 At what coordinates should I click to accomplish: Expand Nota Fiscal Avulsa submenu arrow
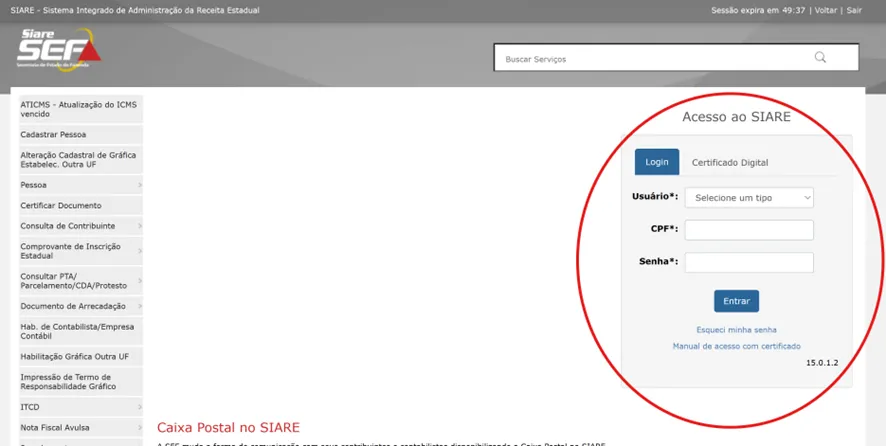pyautogui.click(x=140, y=427)
